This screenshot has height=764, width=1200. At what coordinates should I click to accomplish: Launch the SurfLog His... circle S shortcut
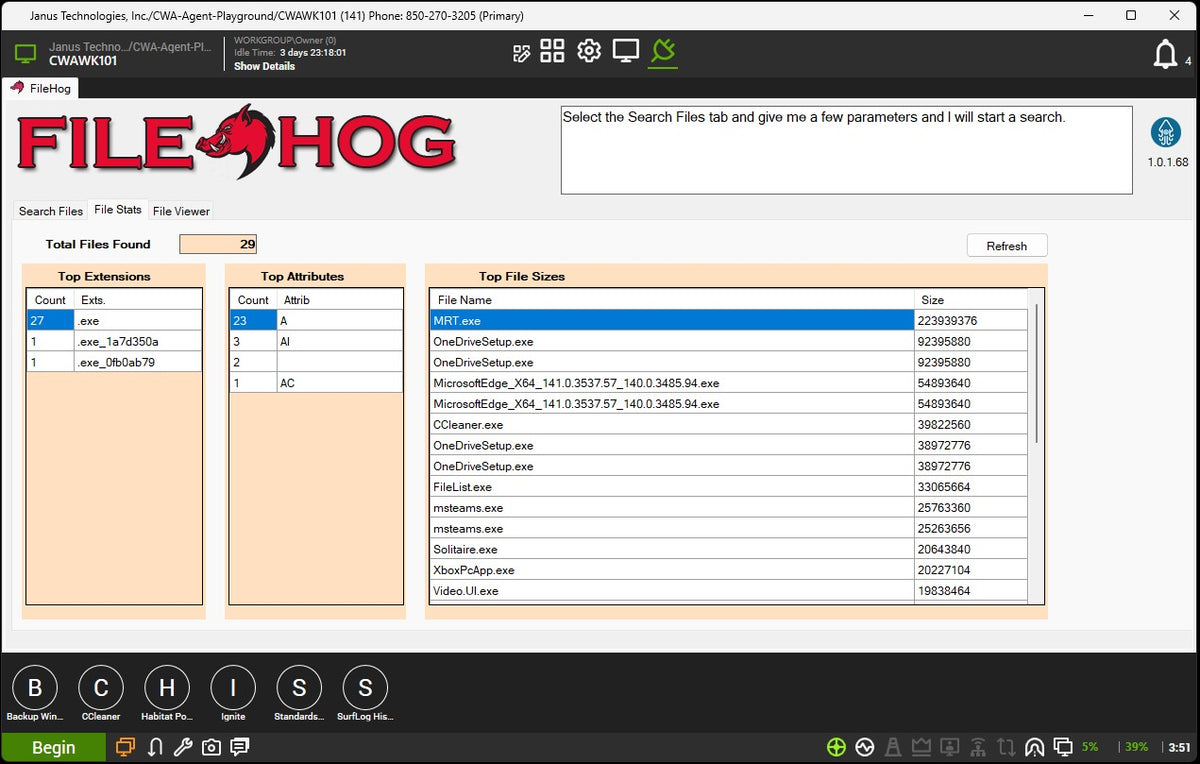click(x=365, y=688)
